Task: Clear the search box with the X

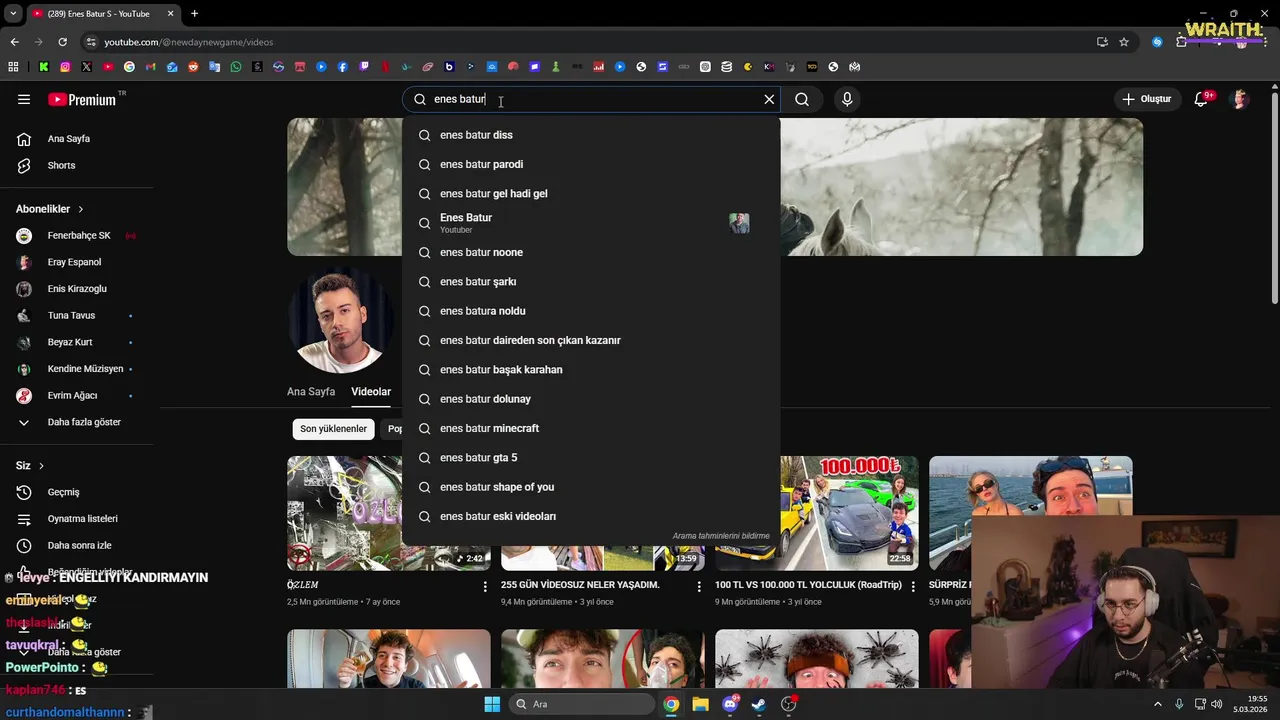Action: (x=769, y=99)
